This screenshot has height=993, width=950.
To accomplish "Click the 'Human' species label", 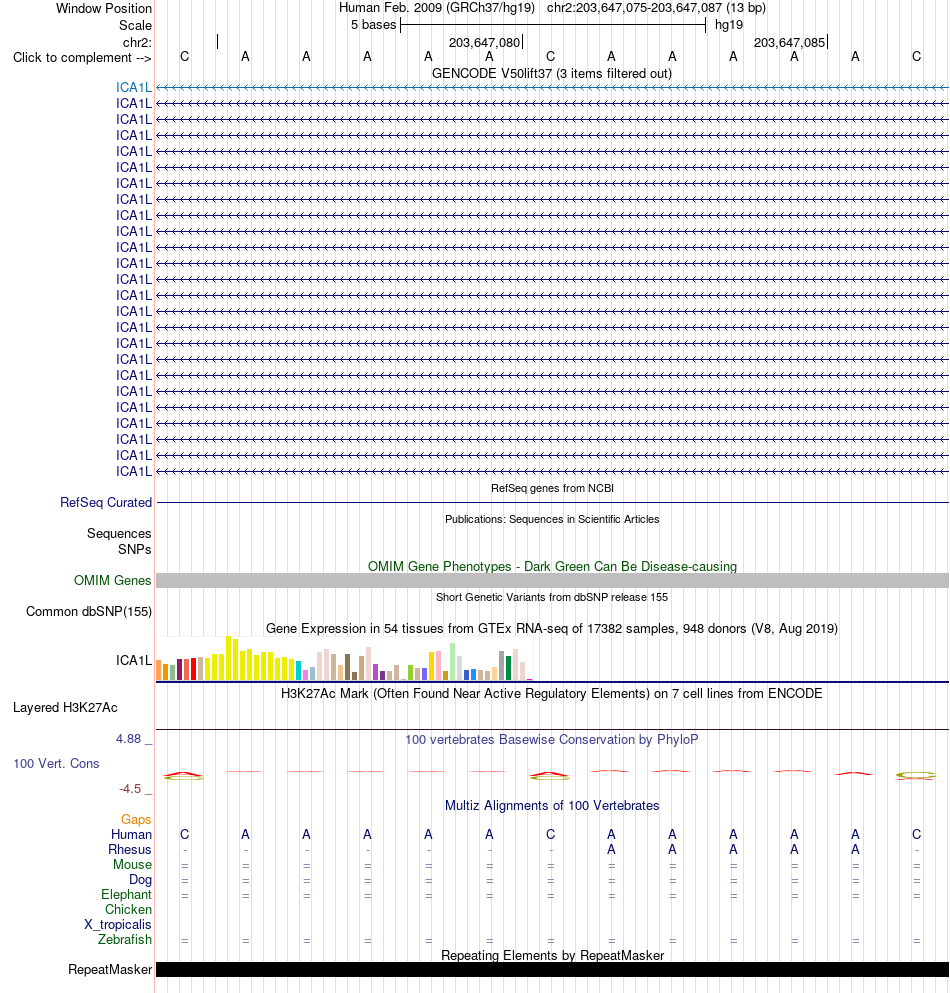I will point(131,834).
